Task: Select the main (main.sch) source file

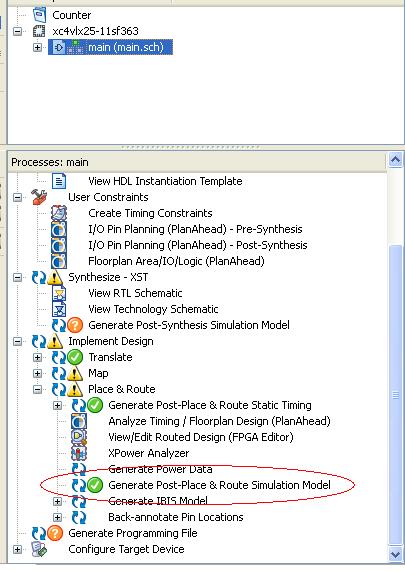Action: pos(126,47)
